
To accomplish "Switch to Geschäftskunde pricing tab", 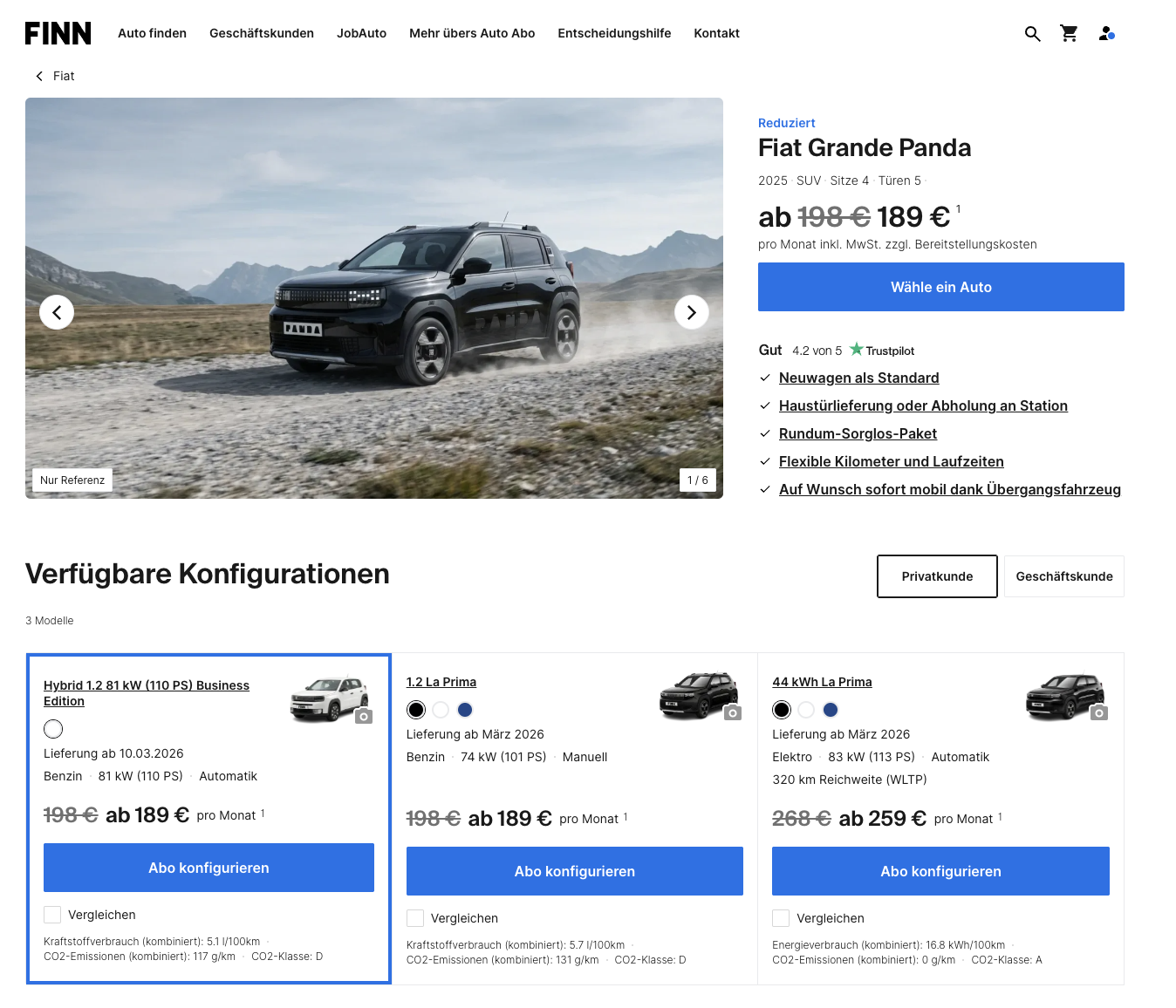I will pos(1064,576).
